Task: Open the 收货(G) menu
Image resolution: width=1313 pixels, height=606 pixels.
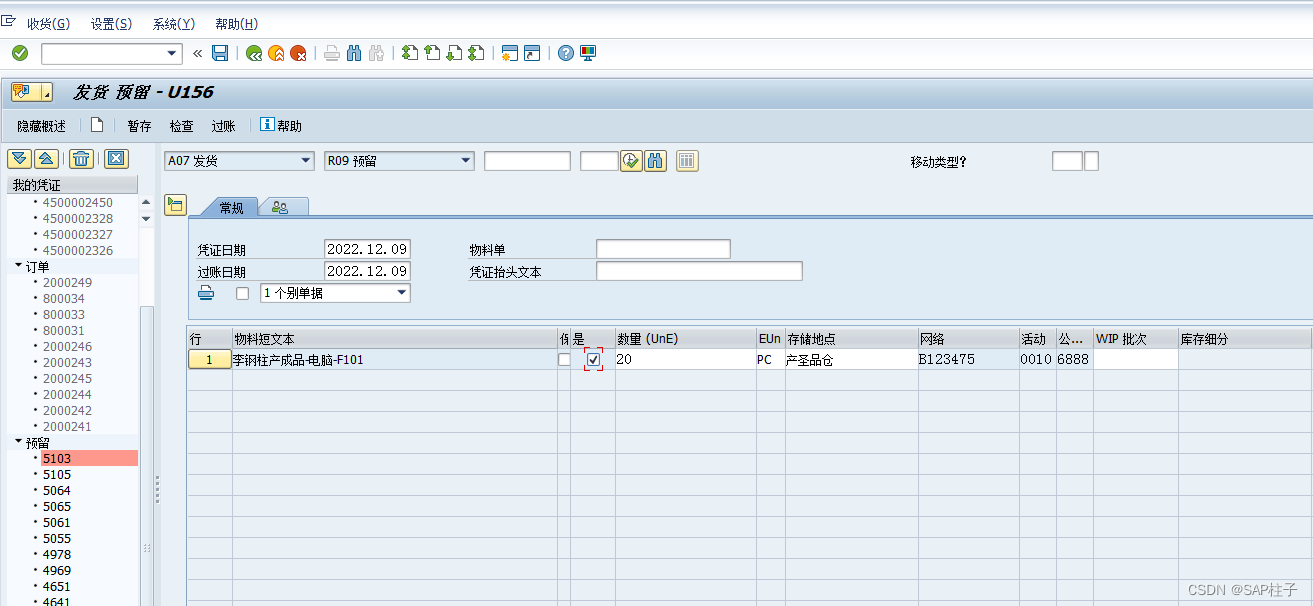Action: coord(48,24)
